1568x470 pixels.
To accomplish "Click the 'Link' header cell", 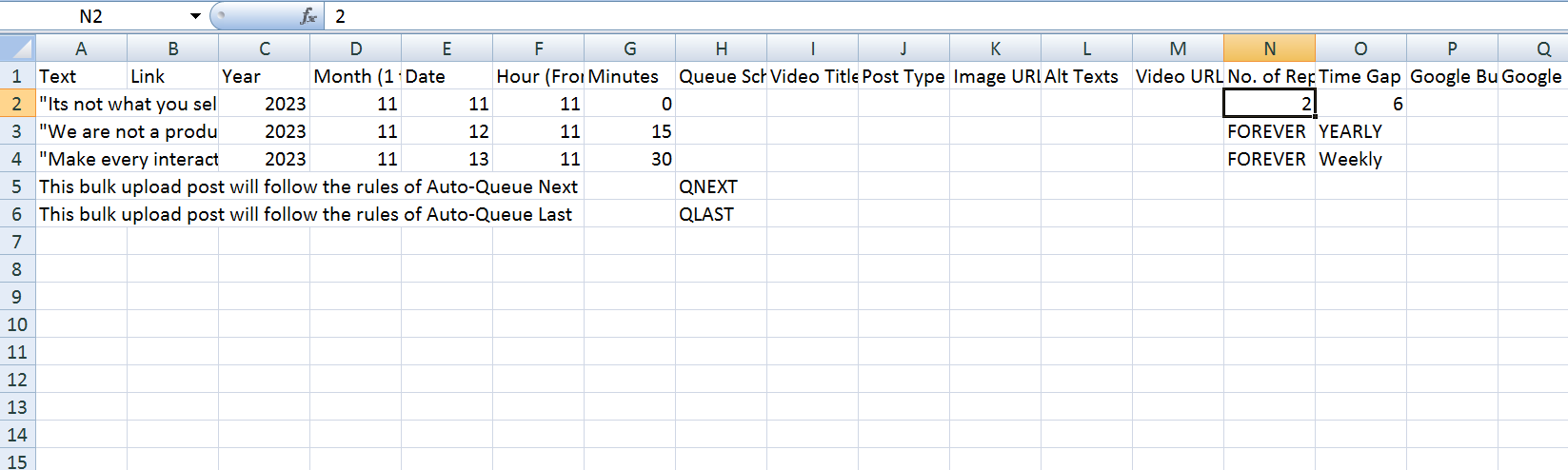I will [172, 76].
